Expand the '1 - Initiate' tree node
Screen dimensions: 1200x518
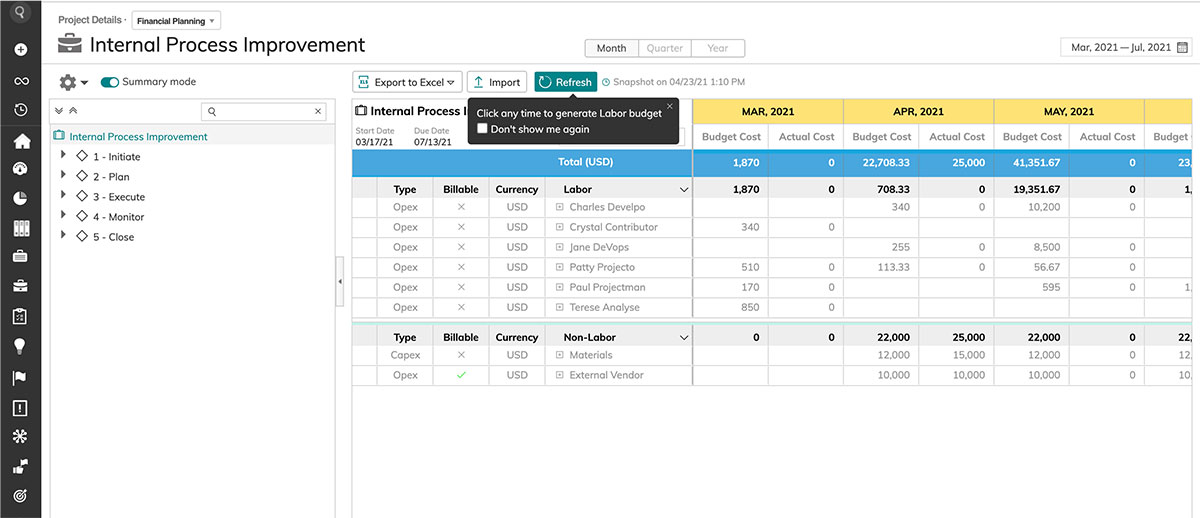pyautogui.click(x=64, y=155)
